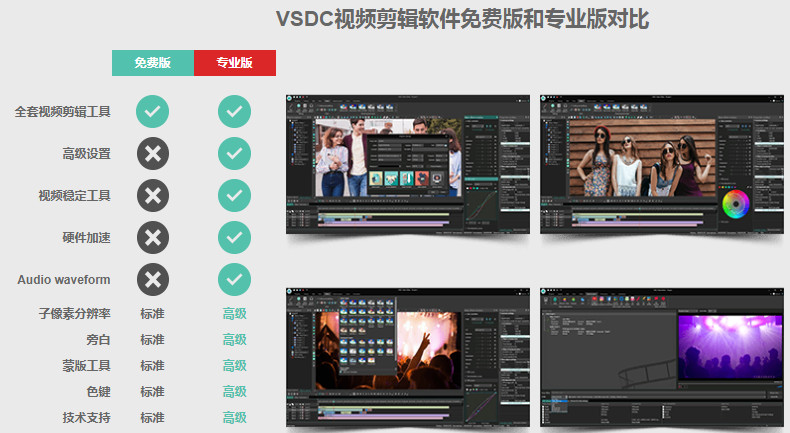Click 标准 in the 蒙版工具 row
This screenshot has width=790, height=433.
153,365
